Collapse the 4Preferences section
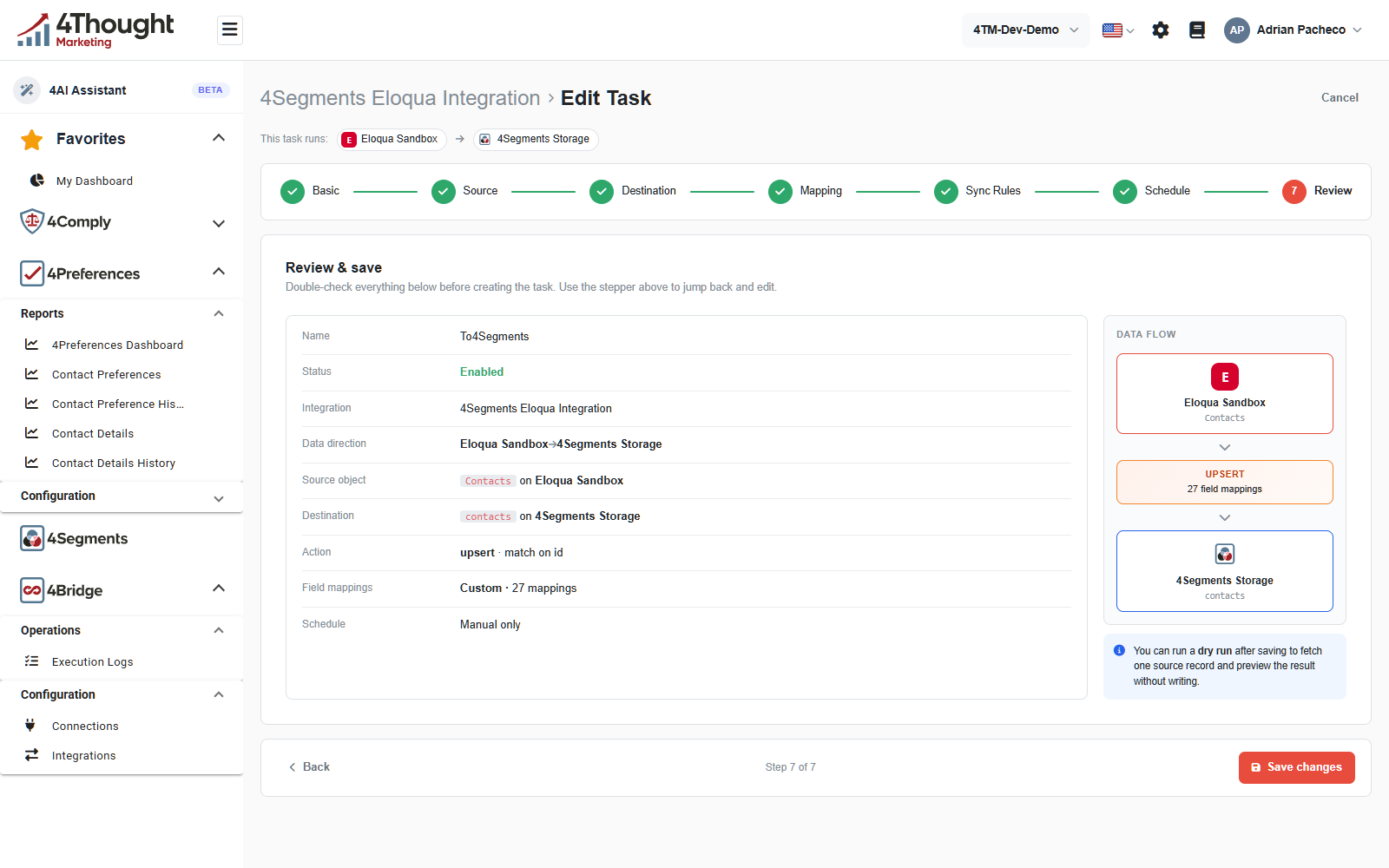The height and width of the screenshot is (868, 1389). tap(219, 272)
